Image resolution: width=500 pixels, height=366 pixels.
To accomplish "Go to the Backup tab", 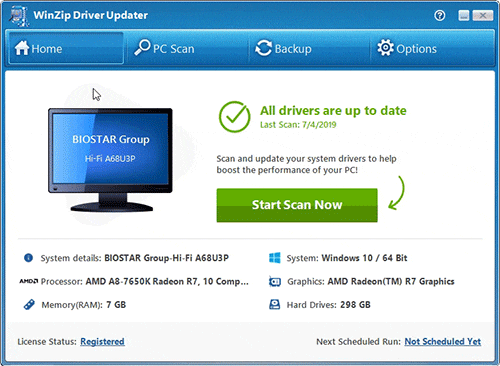I will click(310, 48).
